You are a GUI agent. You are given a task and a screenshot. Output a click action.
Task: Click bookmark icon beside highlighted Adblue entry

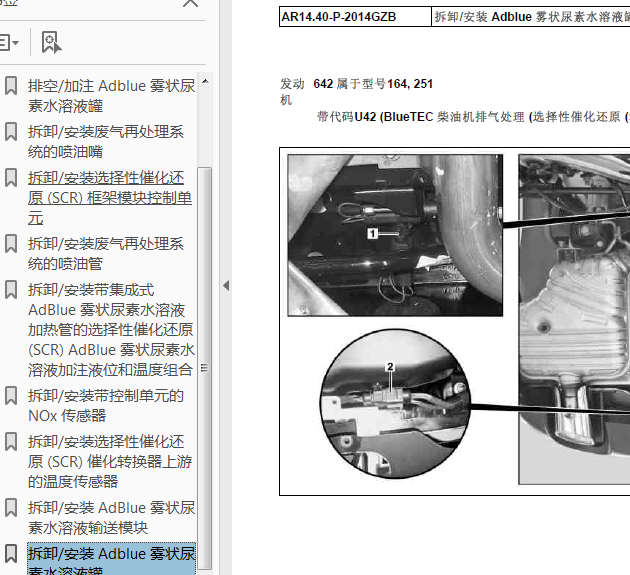pos(11,554)
